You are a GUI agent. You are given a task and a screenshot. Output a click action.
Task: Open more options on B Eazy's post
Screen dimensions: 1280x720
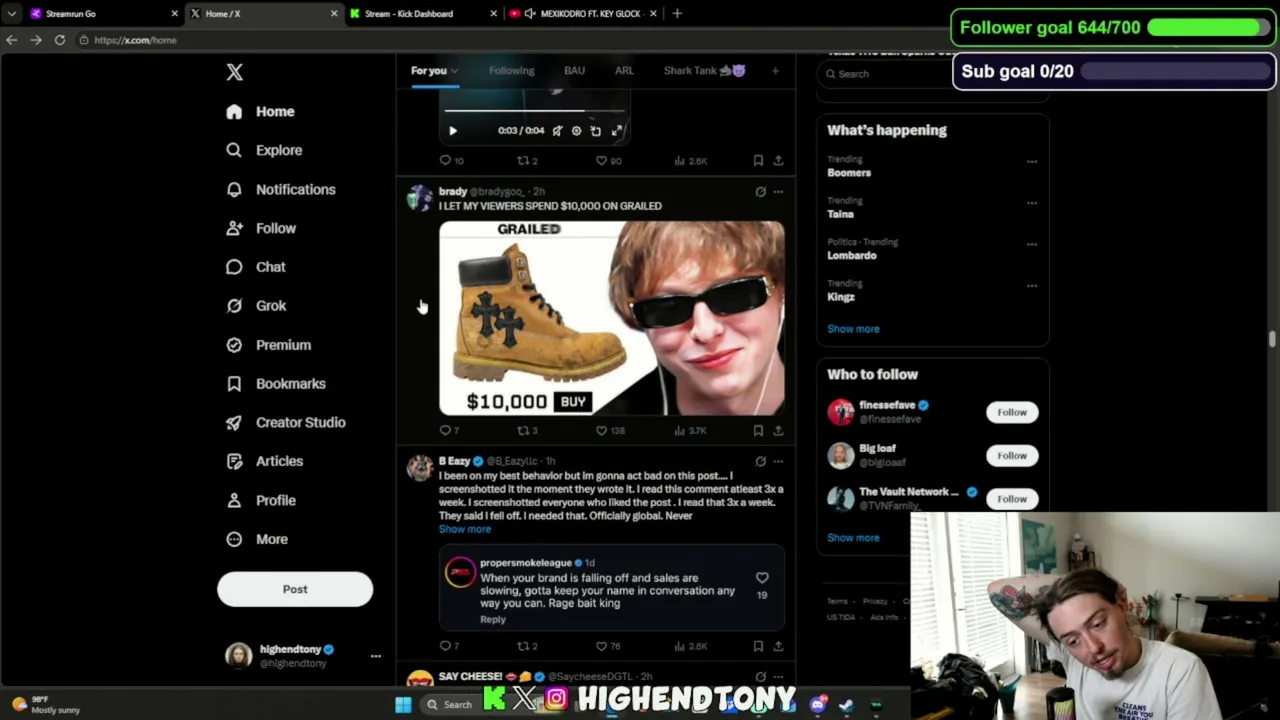(778, 462)
